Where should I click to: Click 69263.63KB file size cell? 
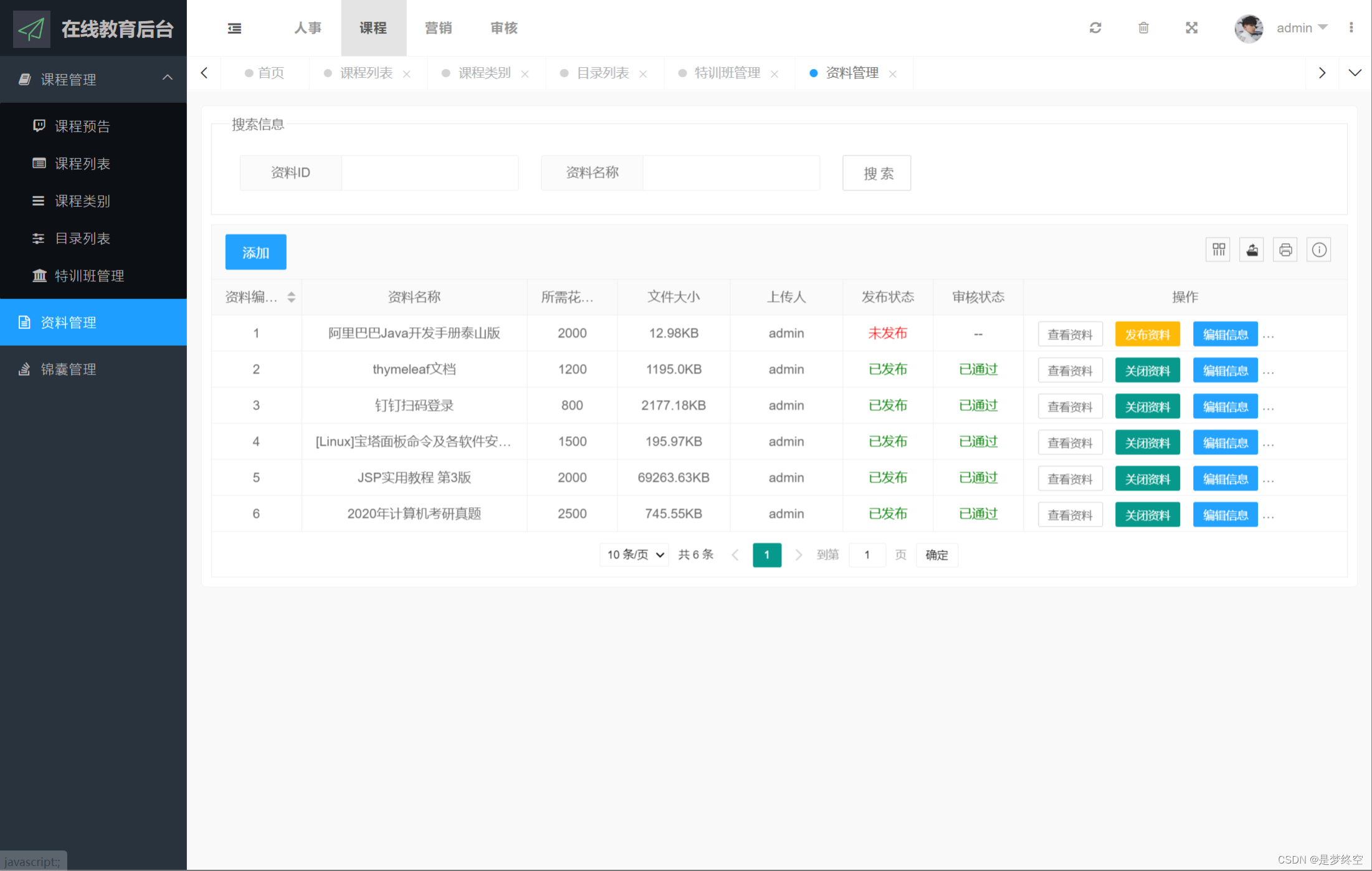coord(674,477)
